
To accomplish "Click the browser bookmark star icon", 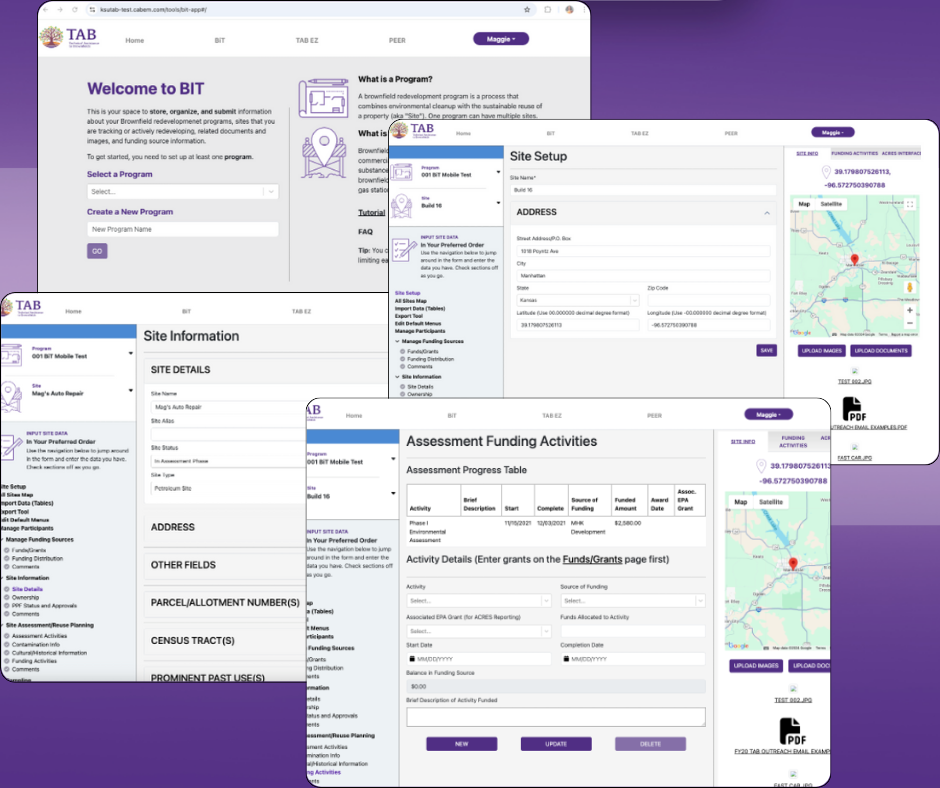I will (527, 9).
